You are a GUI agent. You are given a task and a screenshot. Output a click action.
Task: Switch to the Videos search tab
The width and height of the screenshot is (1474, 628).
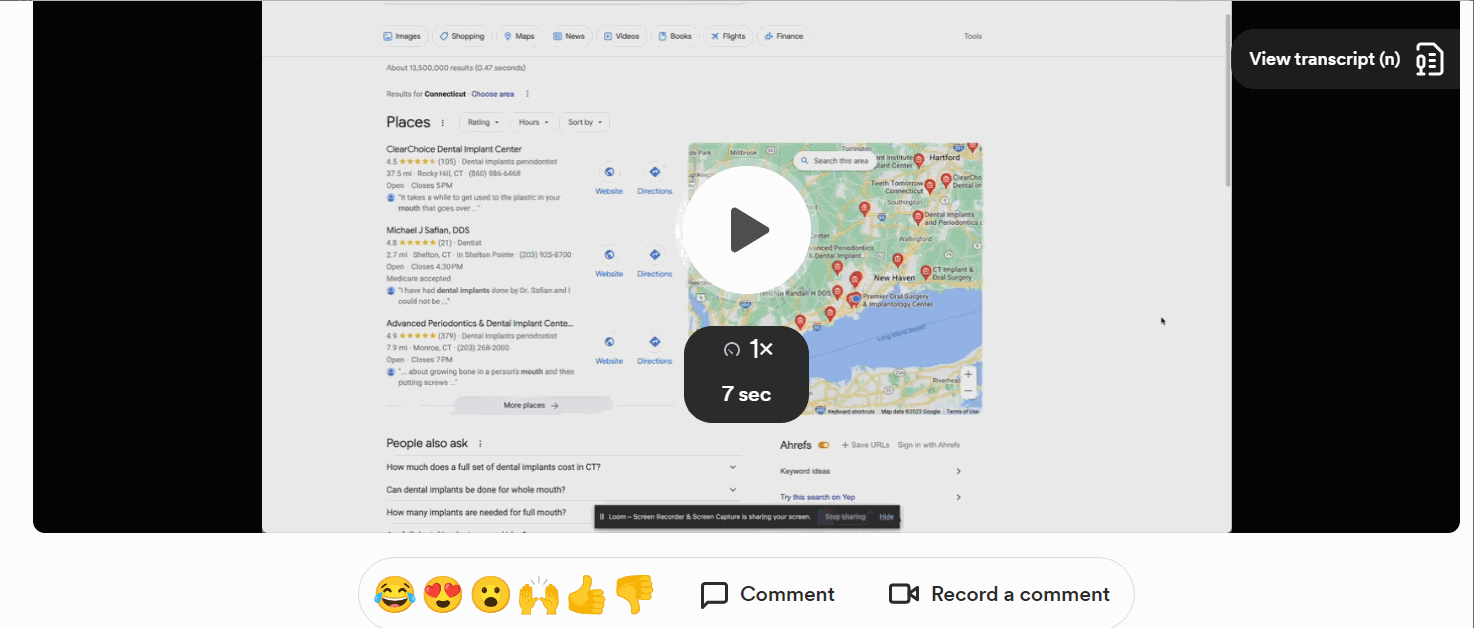621,36
